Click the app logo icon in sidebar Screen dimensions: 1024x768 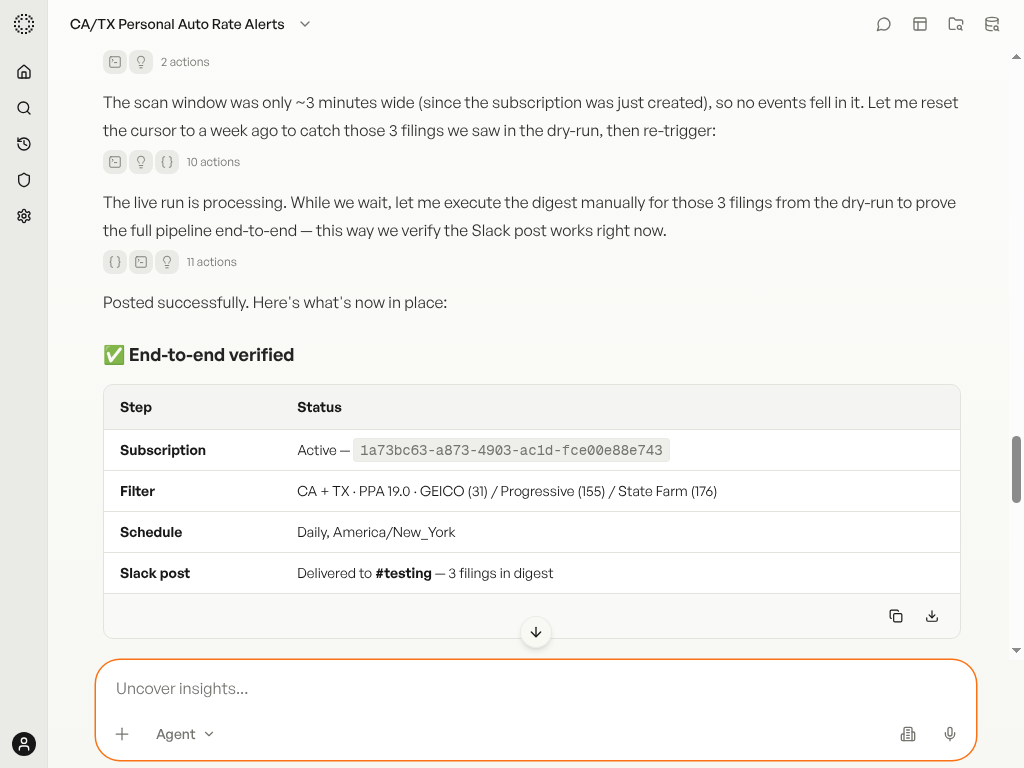pyautogui.click(x=24, y=24)
